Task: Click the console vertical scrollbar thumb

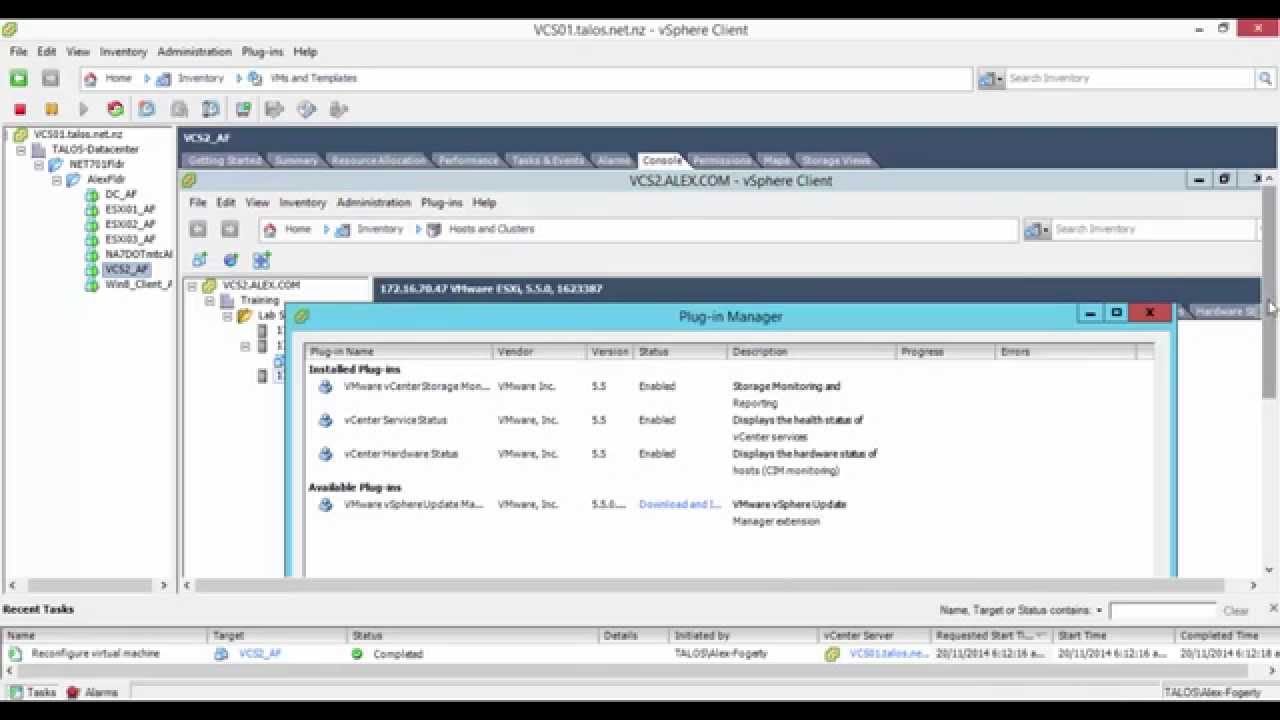Action: click(x=1269, y=290)
